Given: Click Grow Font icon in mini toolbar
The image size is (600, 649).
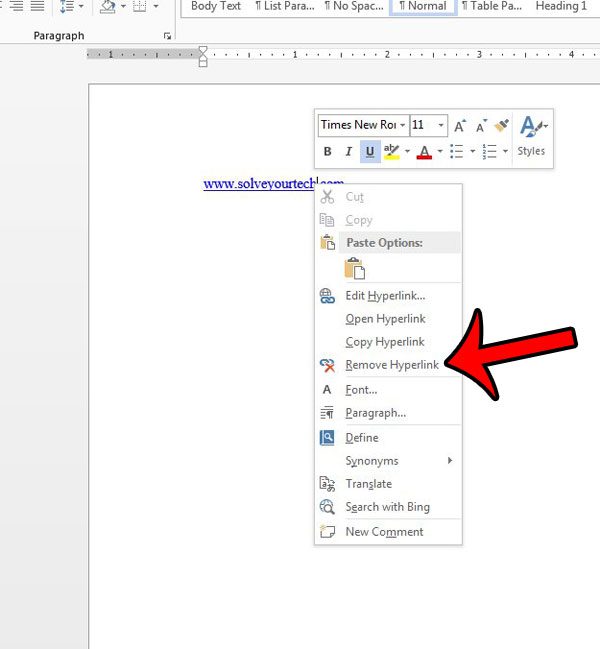Looking at the screenshot, I should (x=459, y=126).
